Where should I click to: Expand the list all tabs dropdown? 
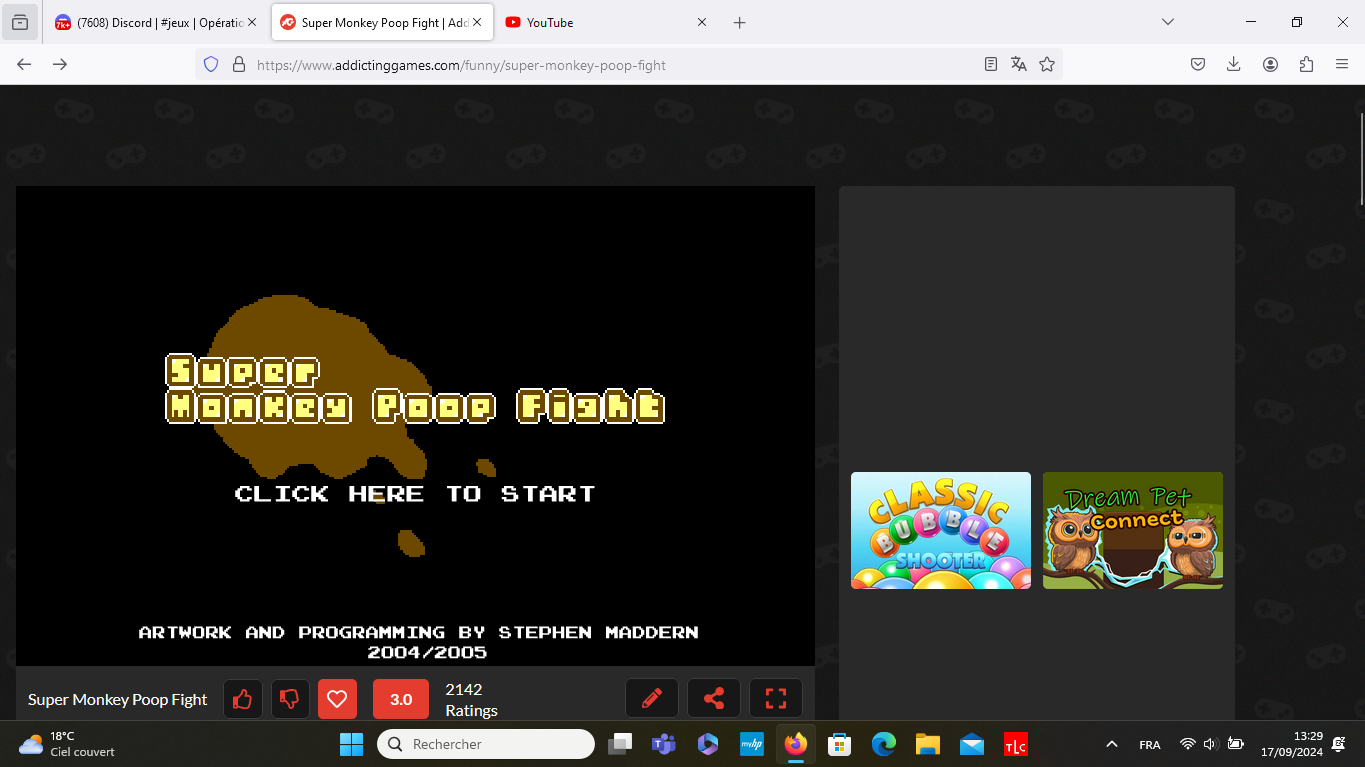[x=1167, y=22]
